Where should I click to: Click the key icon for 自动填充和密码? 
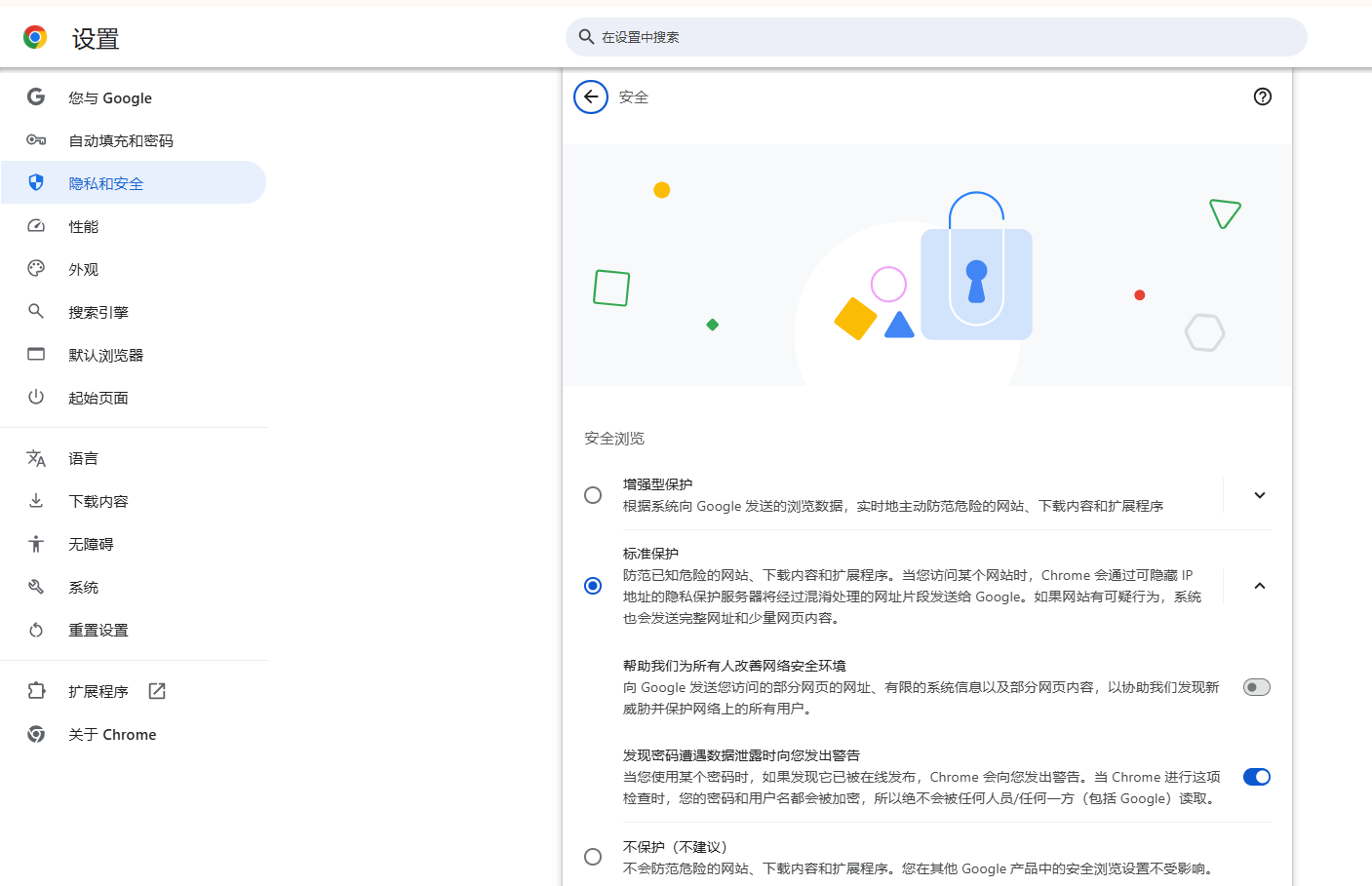click(36, 140)
